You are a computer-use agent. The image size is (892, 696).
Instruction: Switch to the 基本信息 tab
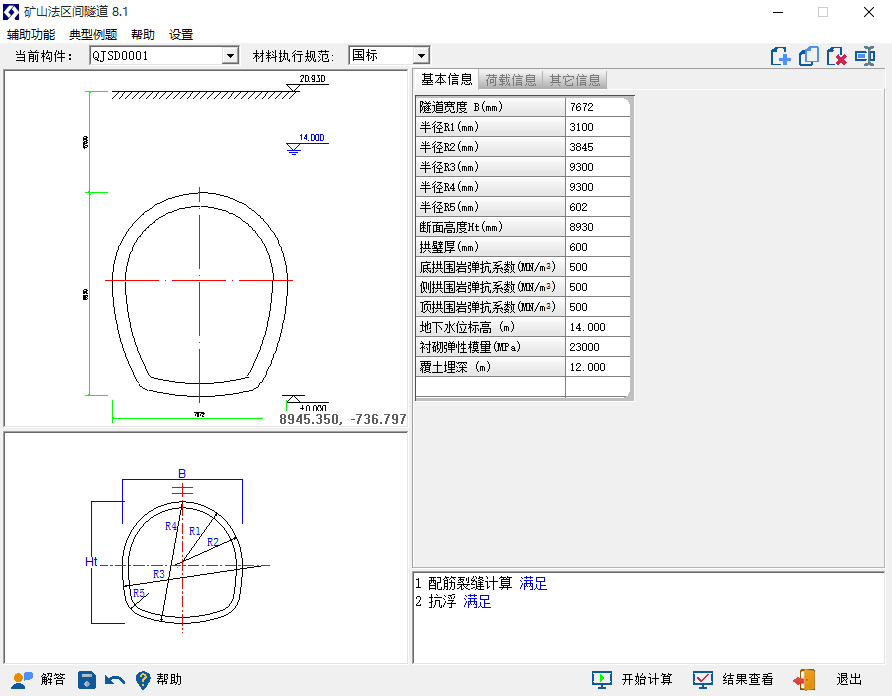pyautogui.click(x=447, y=80)
